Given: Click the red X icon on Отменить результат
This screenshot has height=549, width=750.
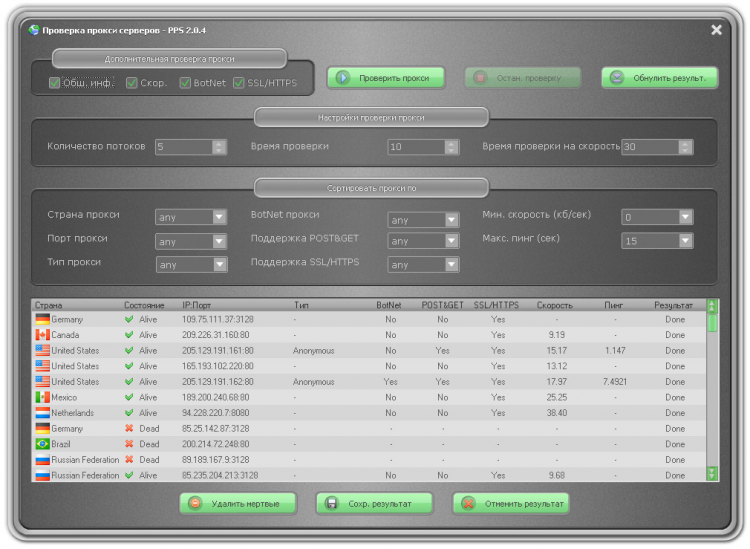Looking at the screenshot, I should tap(468, 503).
